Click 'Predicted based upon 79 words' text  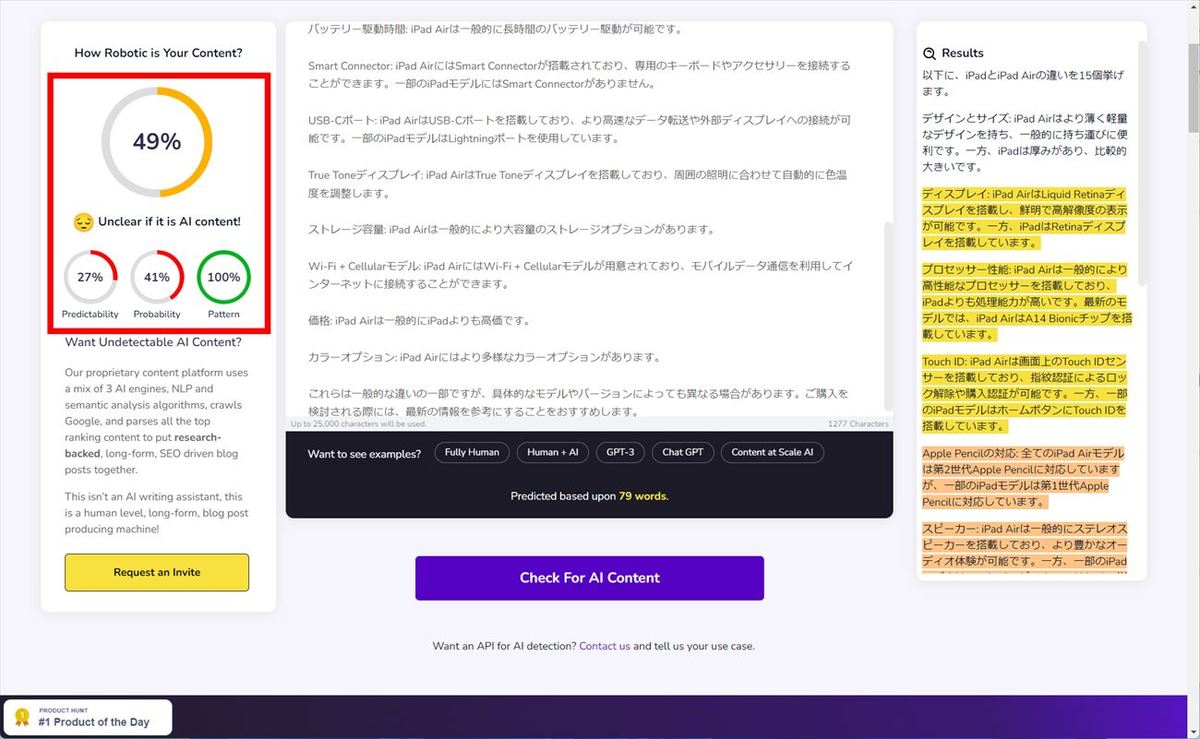coord(589,496)
